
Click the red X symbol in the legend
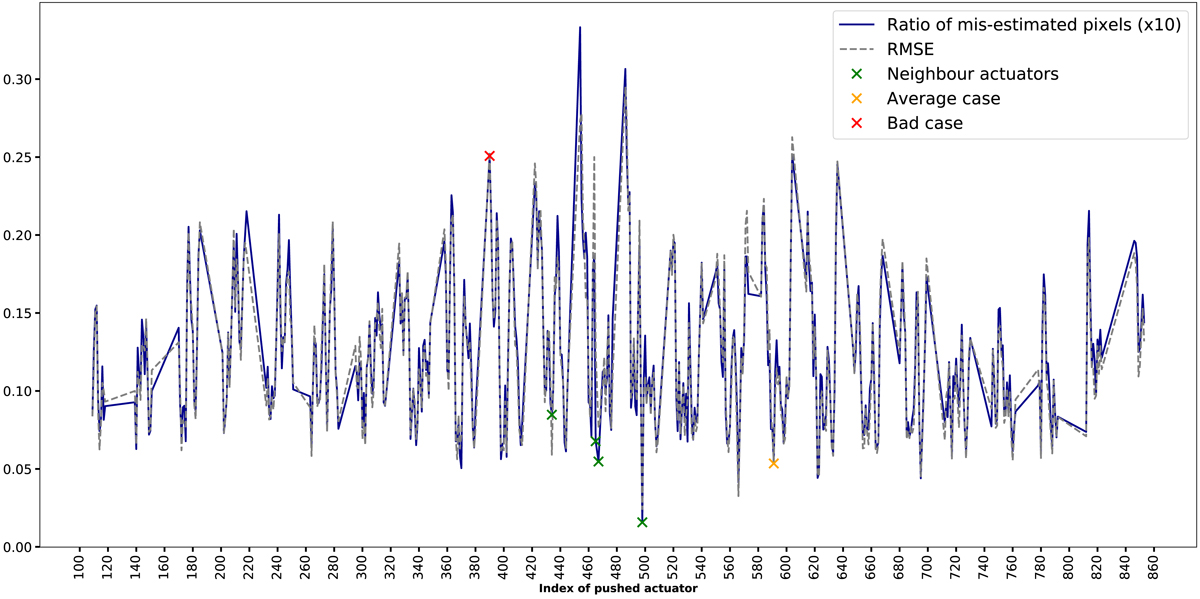(x=856, y=123)
